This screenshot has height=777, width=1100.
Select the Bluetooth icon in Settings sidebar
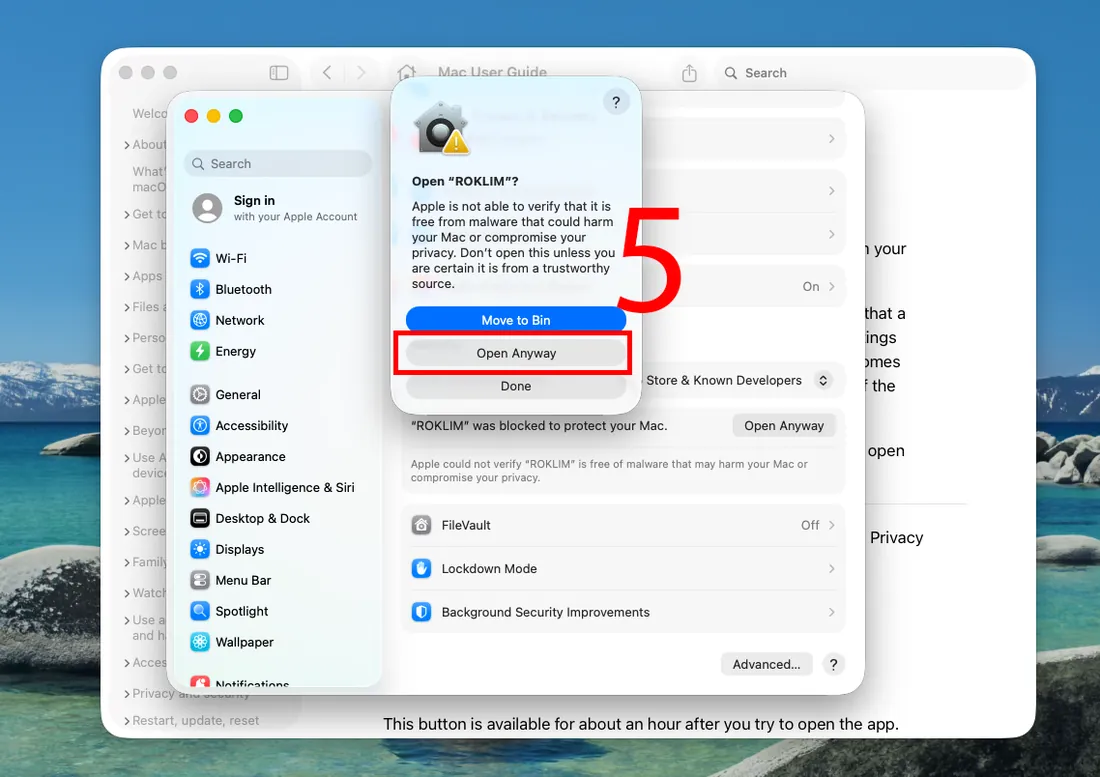pos(200,289)
